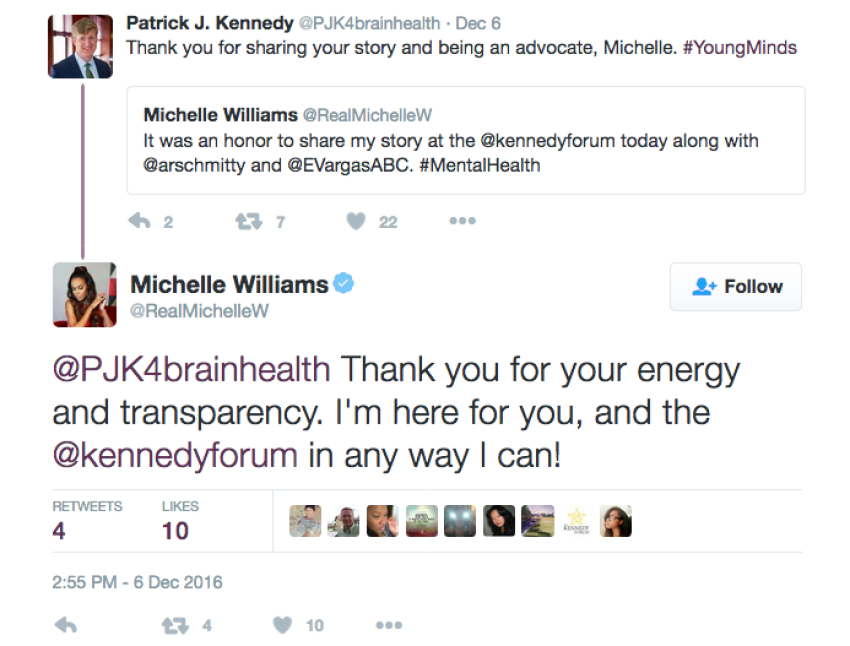This screenshot has width=850, height=646.
Task: Reply to Patrick Kennedy's tweet
Action: [x=140, y=222]
